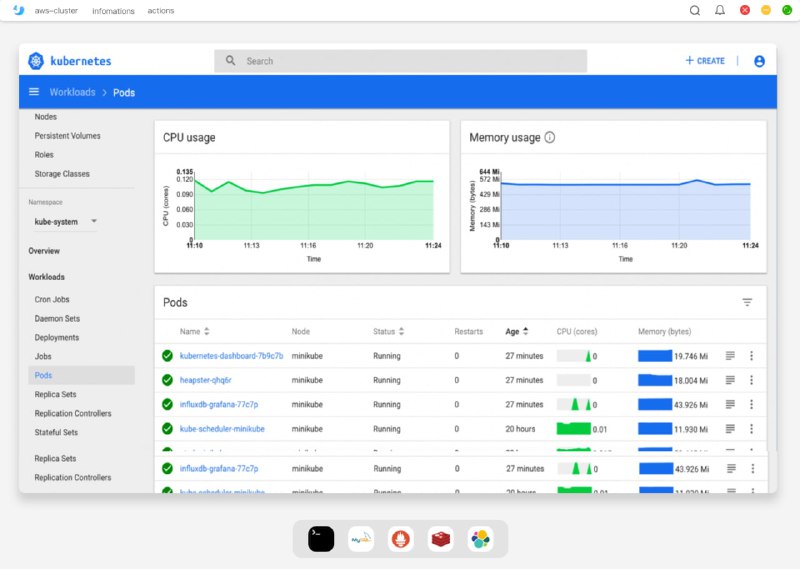The width and height of the screenshot is (800, 569).
Task: Click the Restarts column header
Action: (x=468, y=331)
